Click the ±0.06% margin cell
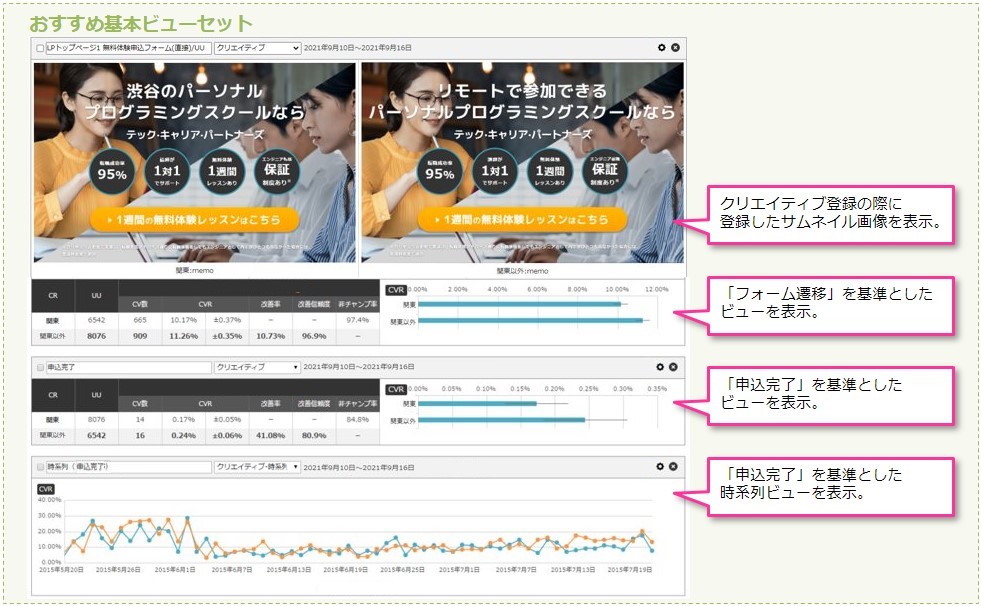The height and width of the screenshot is (606, 981). (227, 436)
